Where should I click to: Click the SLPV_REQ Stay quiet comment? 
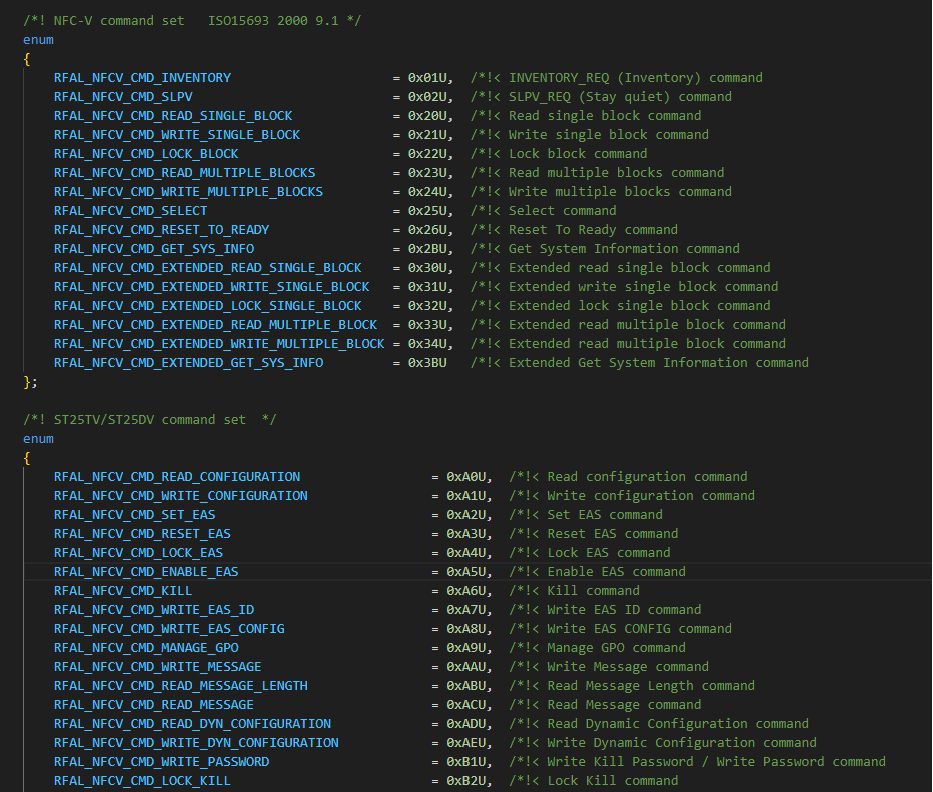[620, 97]
